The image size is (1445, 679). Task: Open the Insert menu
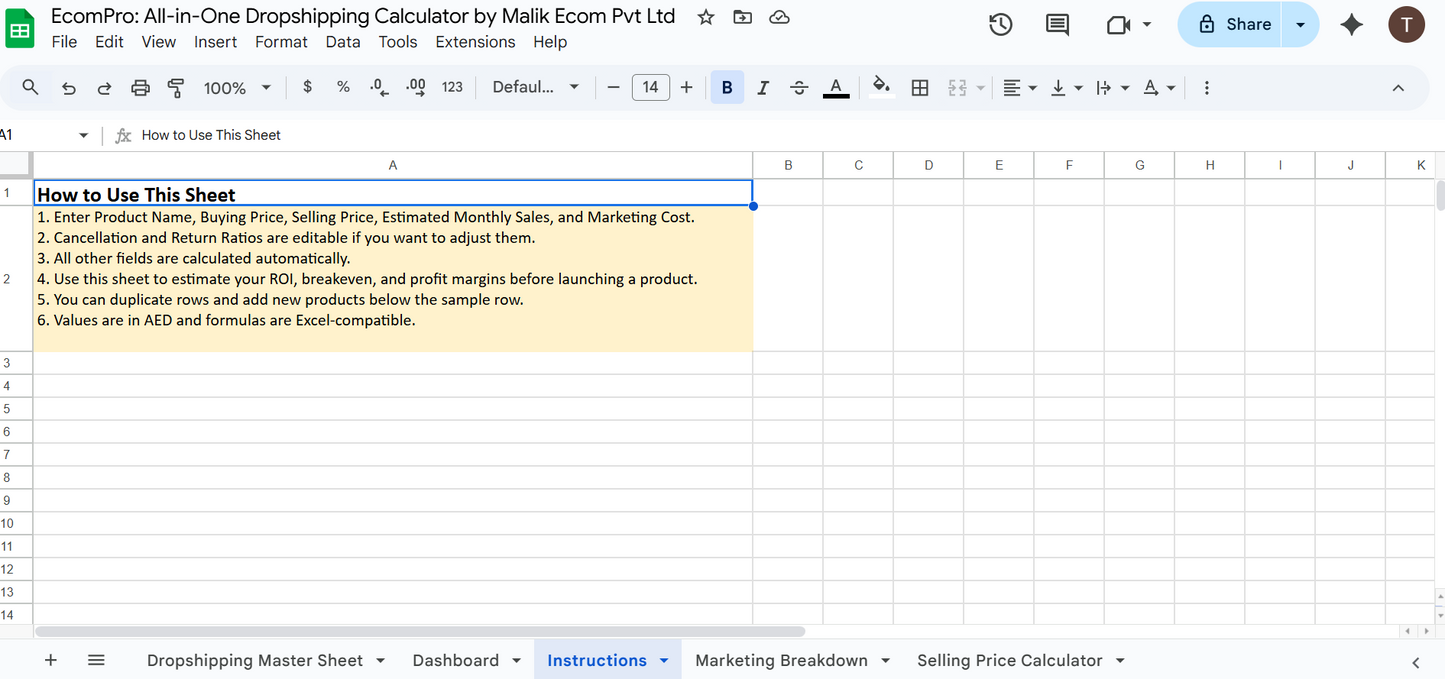(x=215, y=42)
